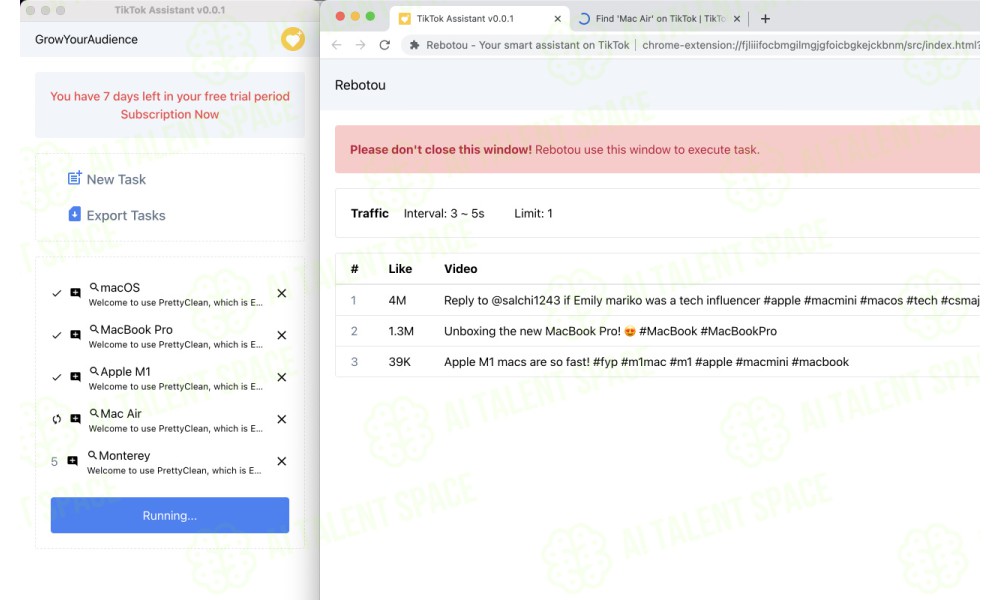Screen dimensions: 1000x600
Task: Create a New Task
Action: 116,179
